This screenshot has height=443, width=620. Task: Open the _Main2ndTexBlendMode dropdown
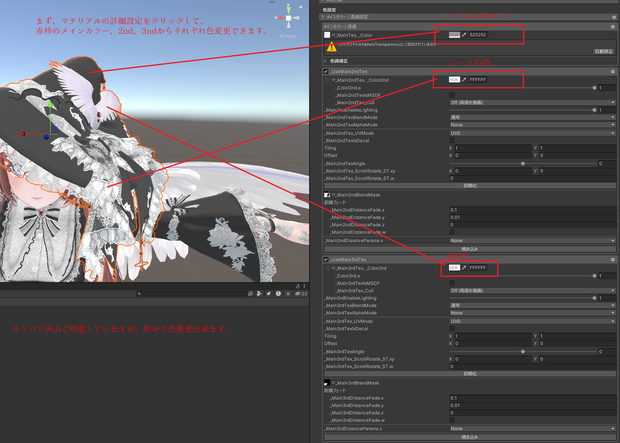pos(532,117)
